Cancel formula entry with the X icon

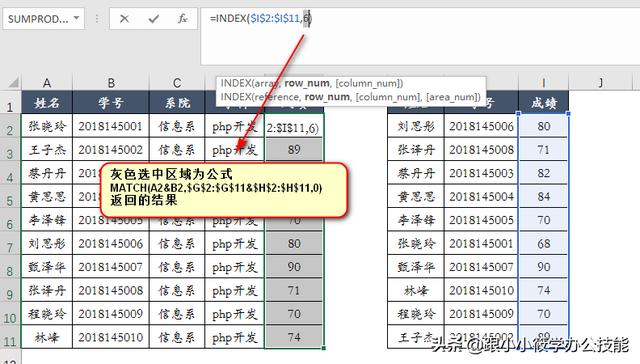coord(124,18)
